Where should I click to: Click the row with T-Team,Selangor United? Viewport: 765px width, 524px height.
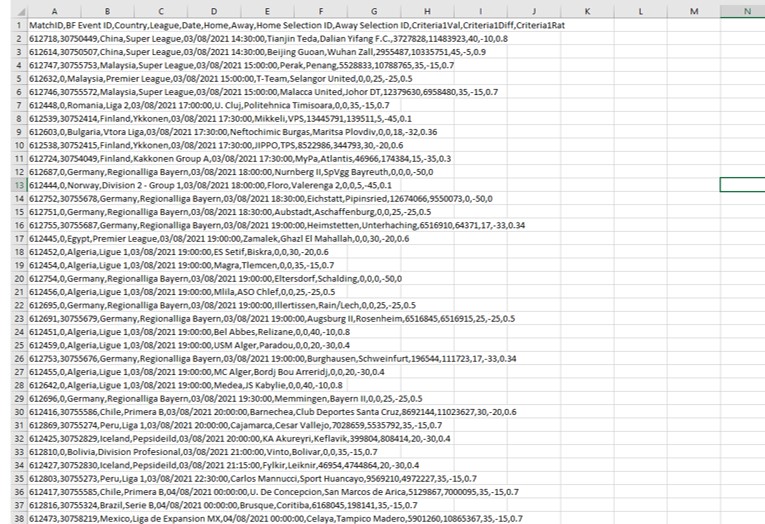pos(221,79)
